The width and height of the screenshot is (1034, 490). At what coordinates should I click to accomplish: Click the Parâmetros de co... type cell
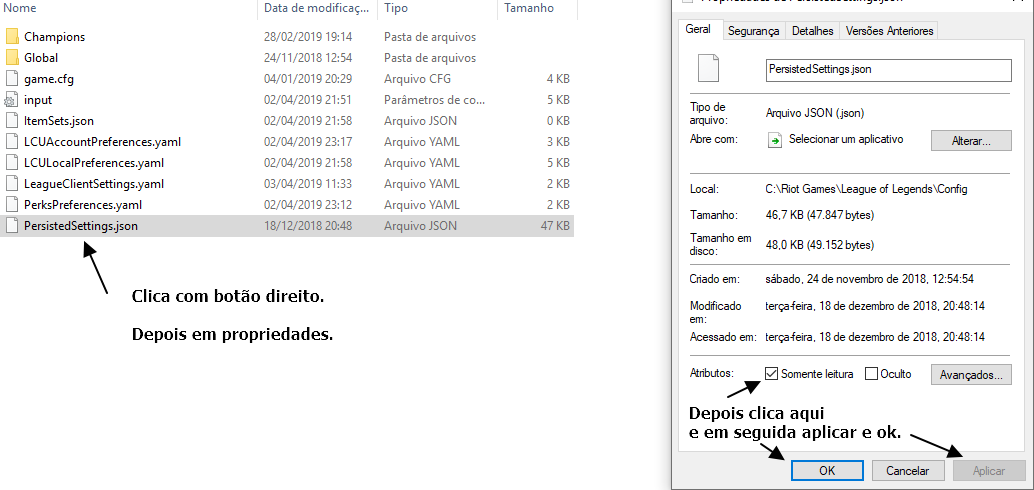(x=435, y=100)
